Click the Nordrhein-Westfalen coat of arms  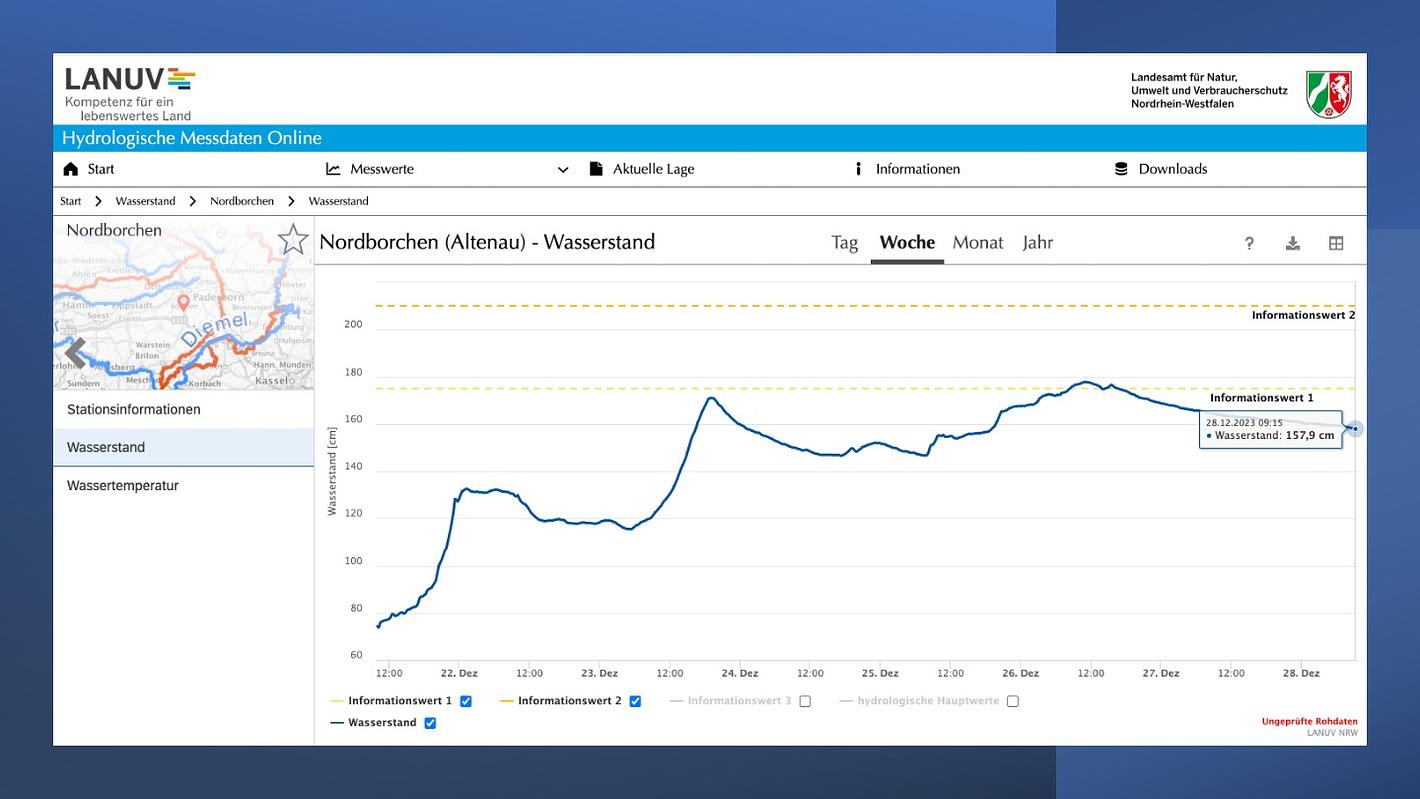(x=1329, y=94)
